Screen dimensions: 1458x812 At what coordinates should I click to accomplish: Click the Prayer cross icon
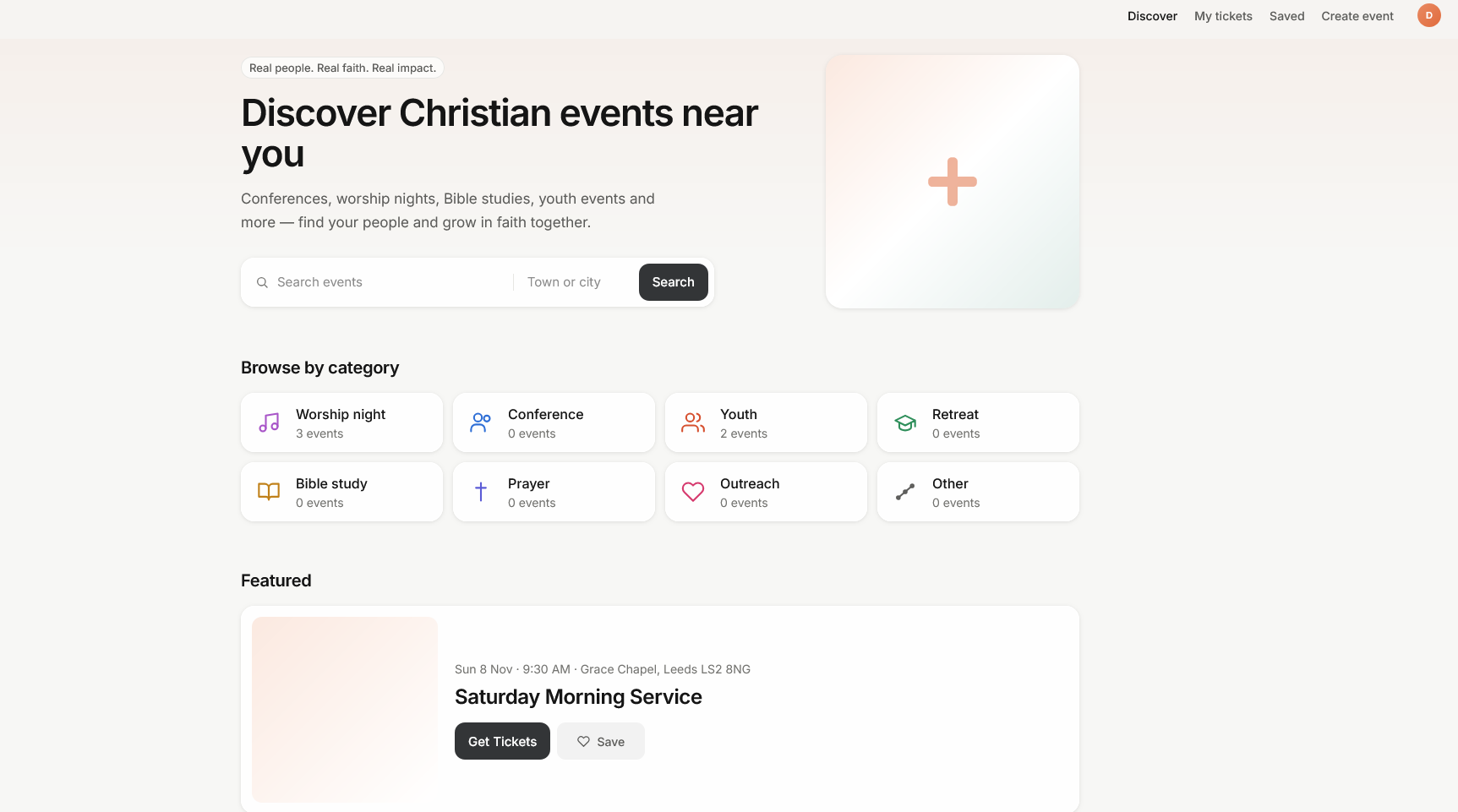[481, 492]
